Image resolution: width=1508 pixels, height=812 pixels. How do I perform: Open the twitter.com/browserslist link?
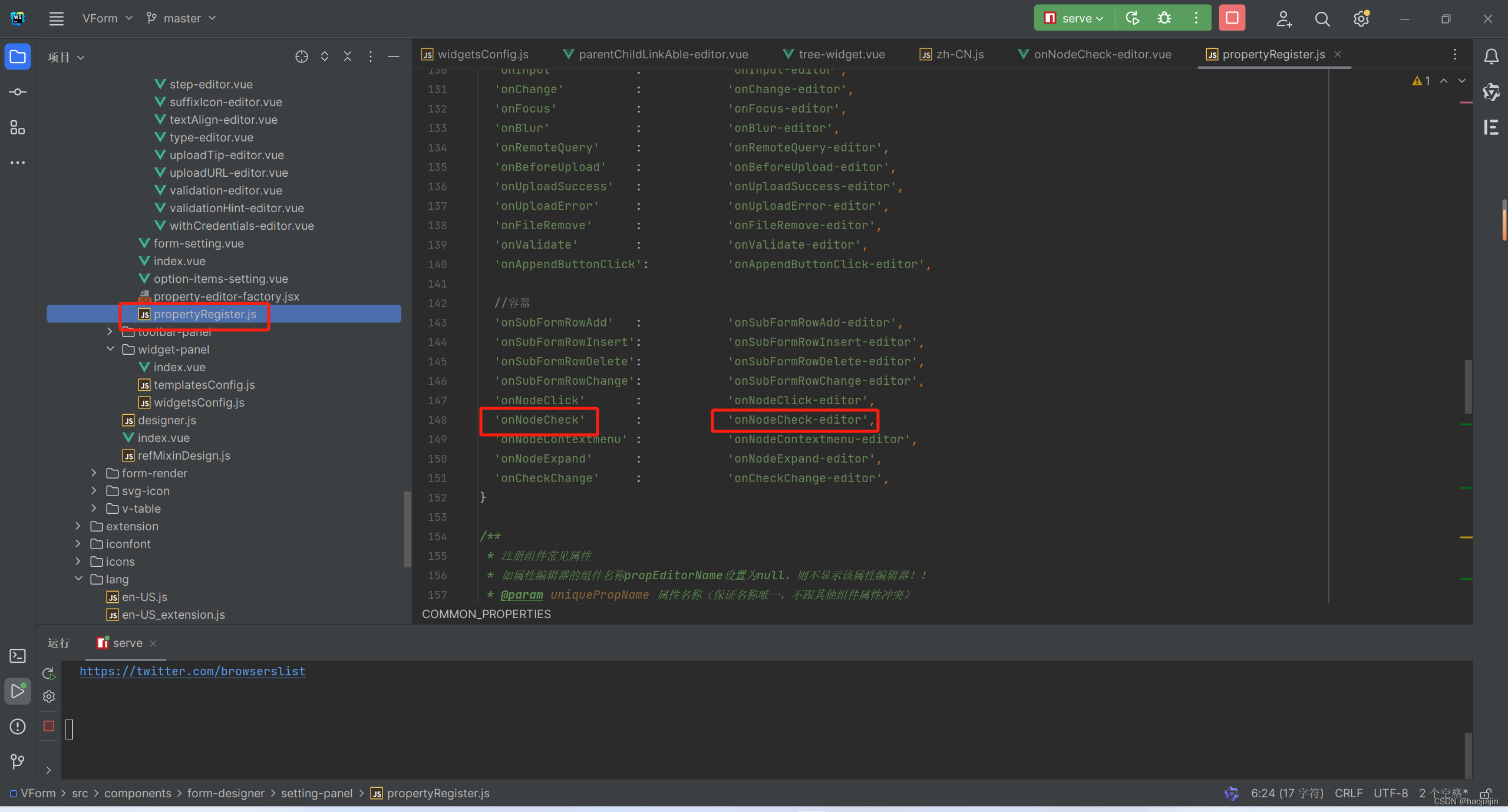pos(192,671)
